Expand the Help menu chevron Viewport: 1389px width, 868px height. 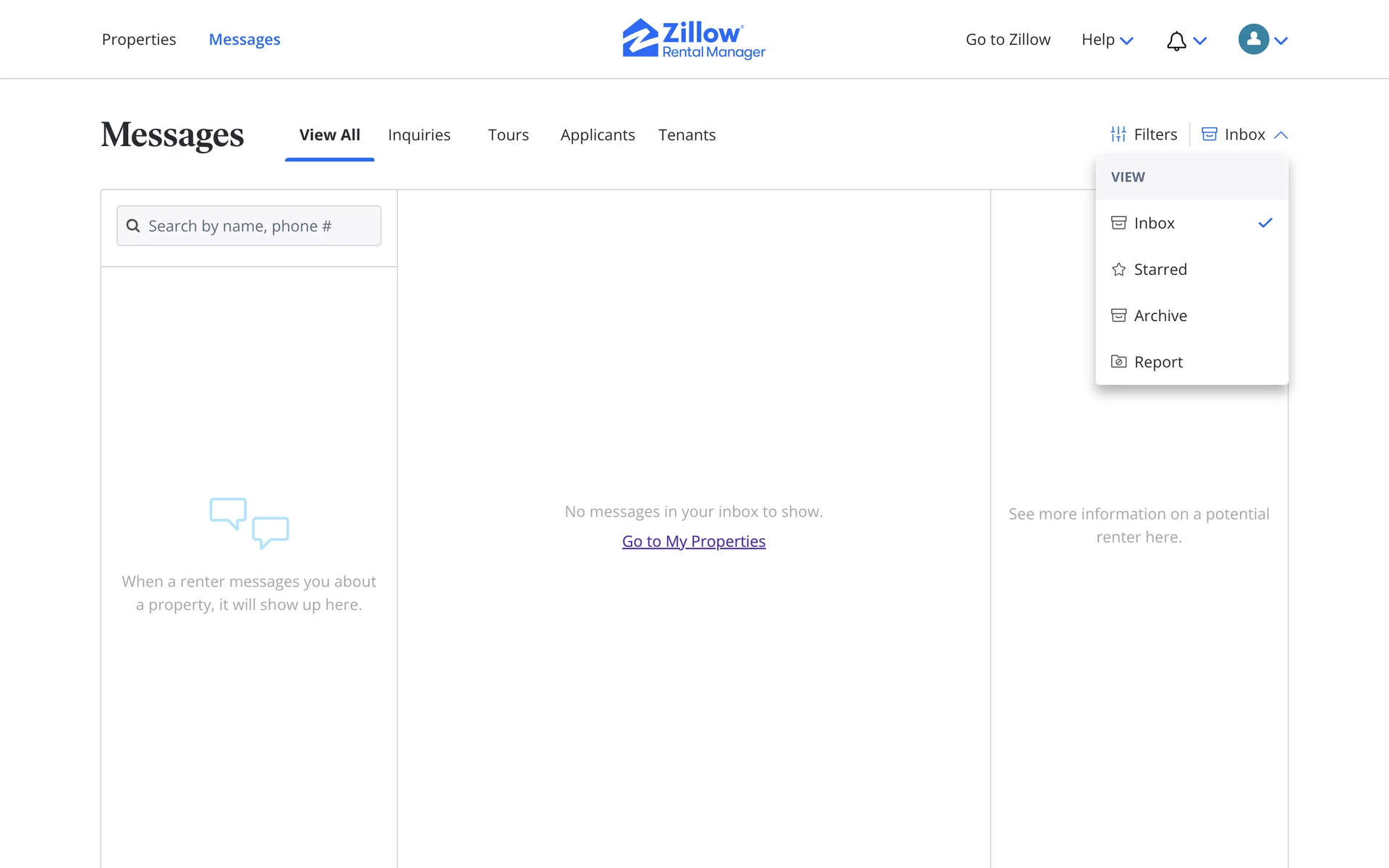click(1126, 41)
